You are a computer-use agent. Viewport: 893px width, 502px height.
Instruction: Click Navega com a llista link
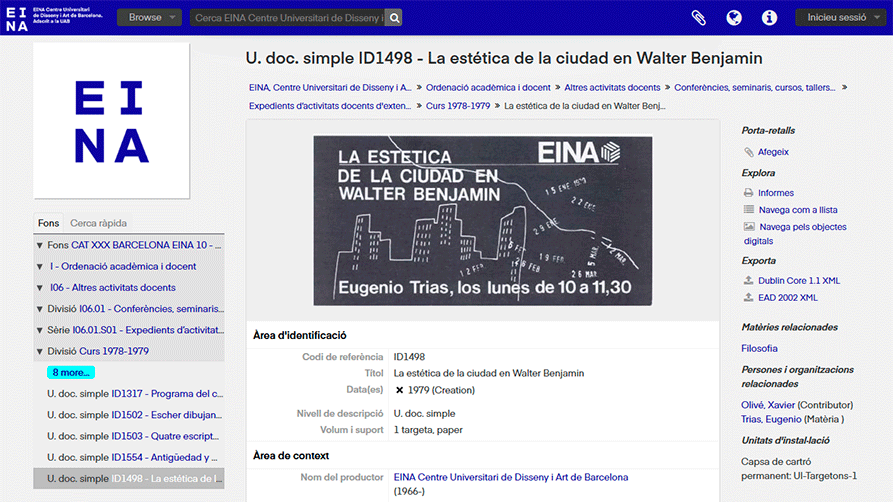coord(798,210)
